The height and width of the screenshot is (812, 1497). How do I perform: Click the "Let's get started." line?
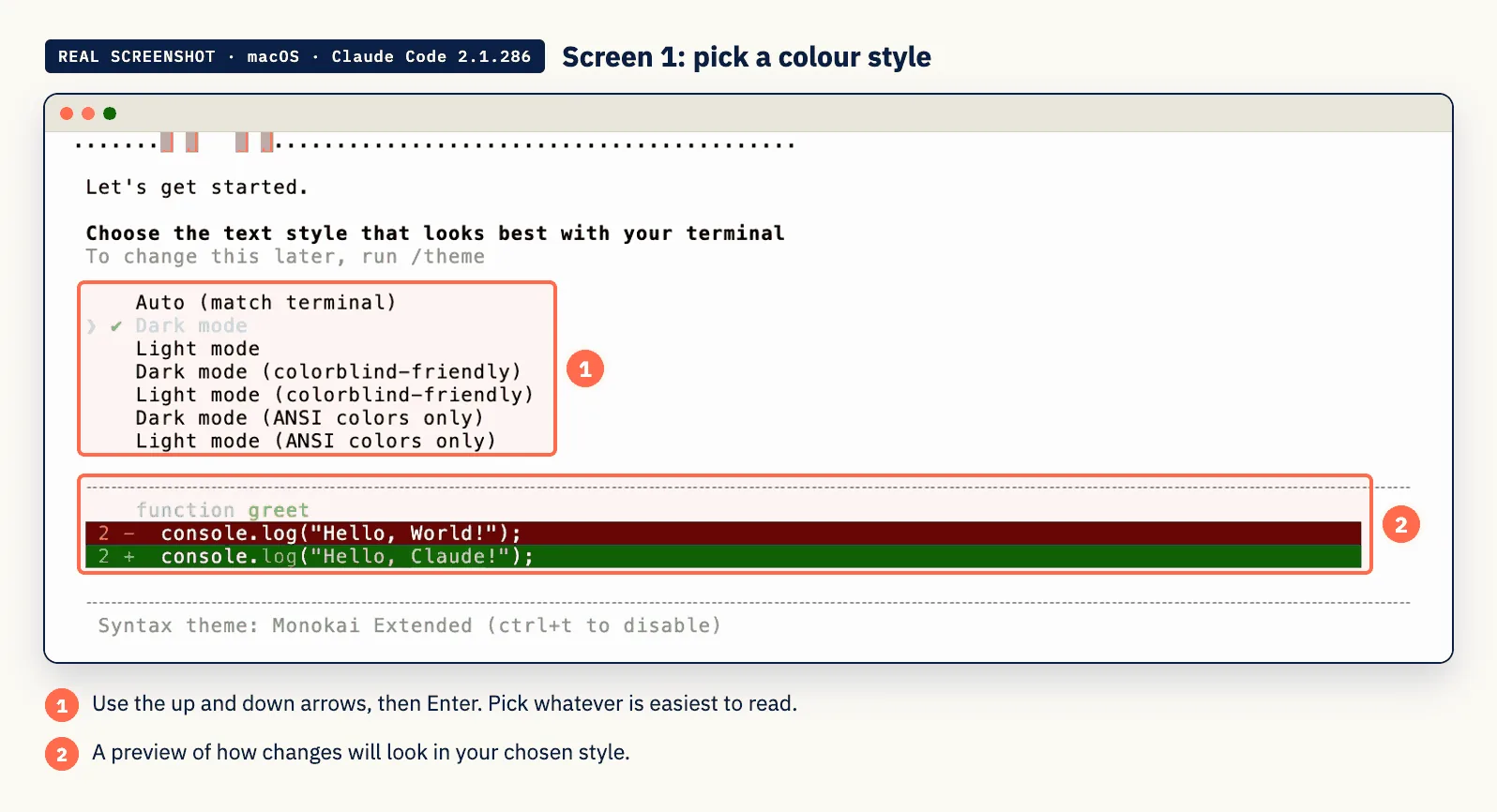[x=197, y=188]
